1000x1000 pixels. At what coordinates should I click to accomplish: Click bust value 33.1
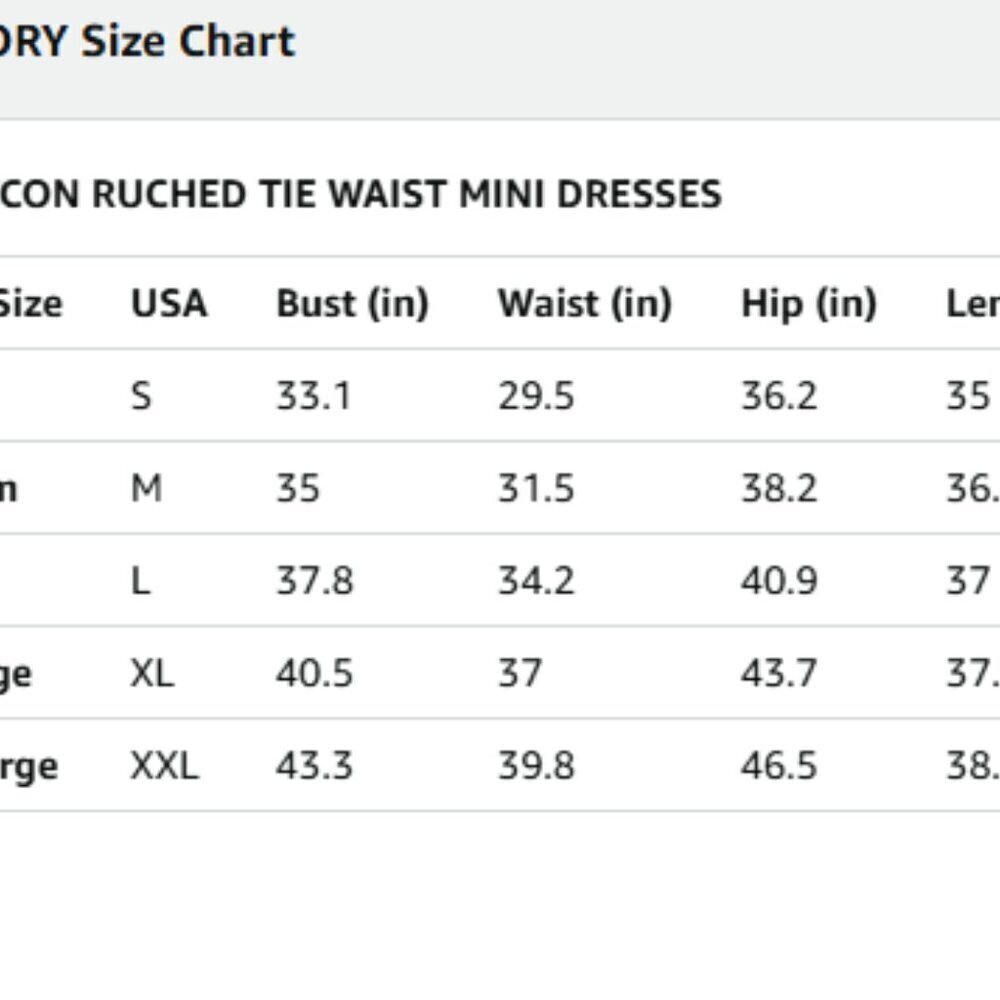pyautogui.click(x=314, y=396)
